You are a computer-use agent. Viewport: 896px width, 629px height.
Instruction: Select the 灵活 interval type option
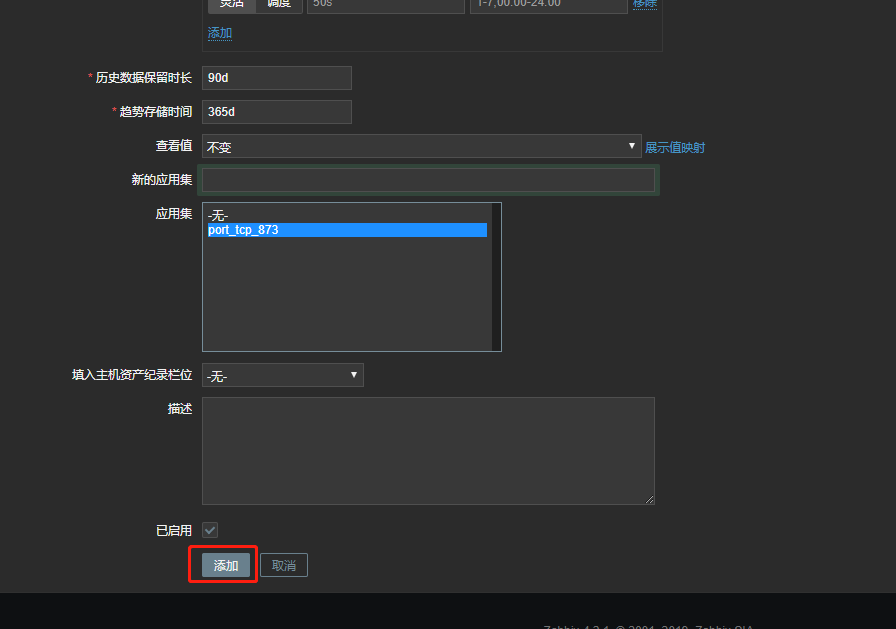click(231, 4)
